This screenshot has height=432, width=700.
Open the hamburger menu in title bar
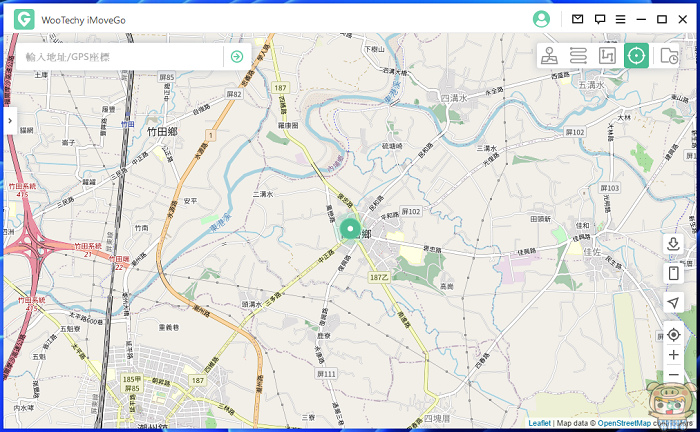(x=620, y=19)
